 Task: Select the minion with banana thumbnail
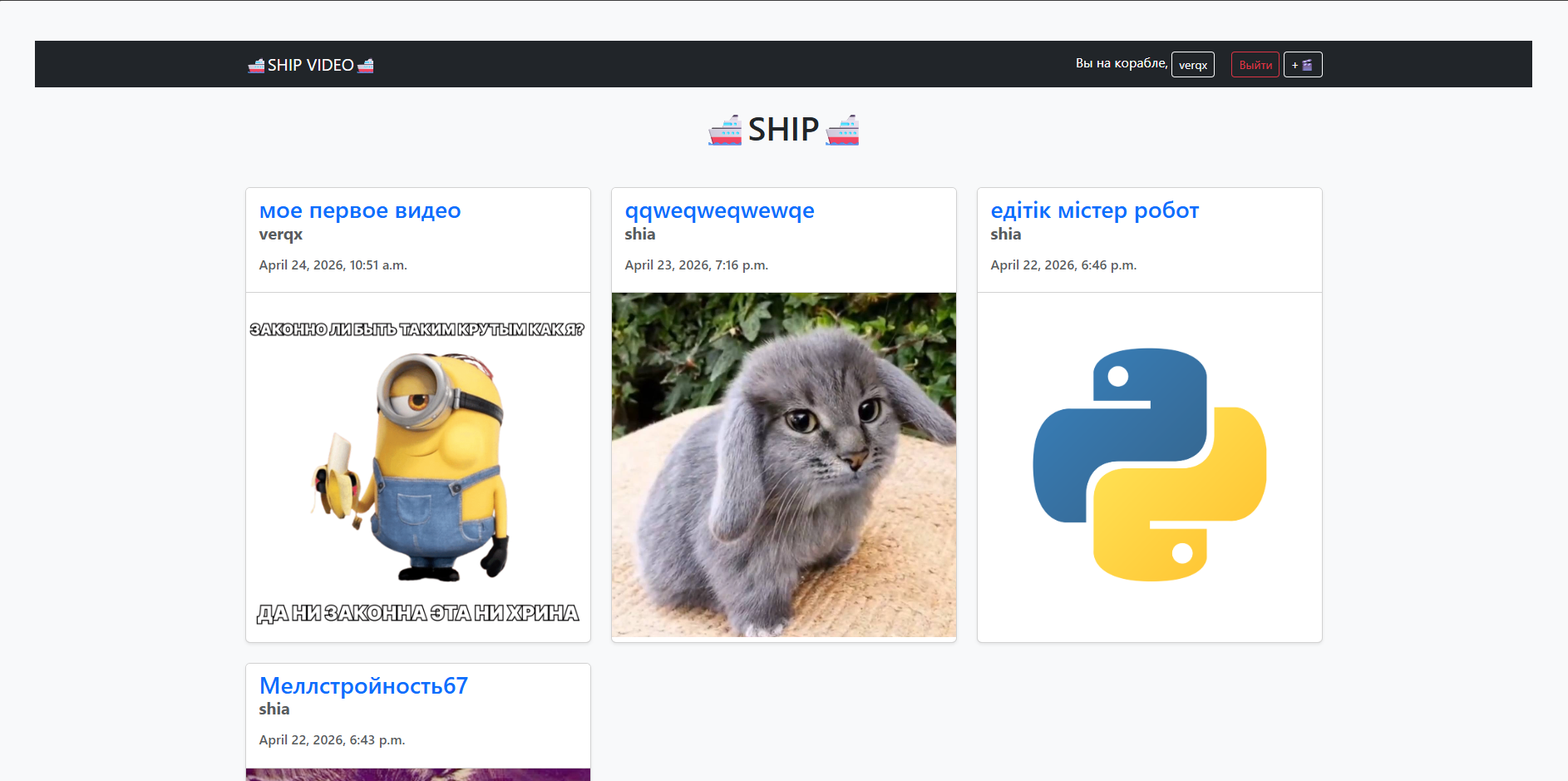[x=418, y=467]
